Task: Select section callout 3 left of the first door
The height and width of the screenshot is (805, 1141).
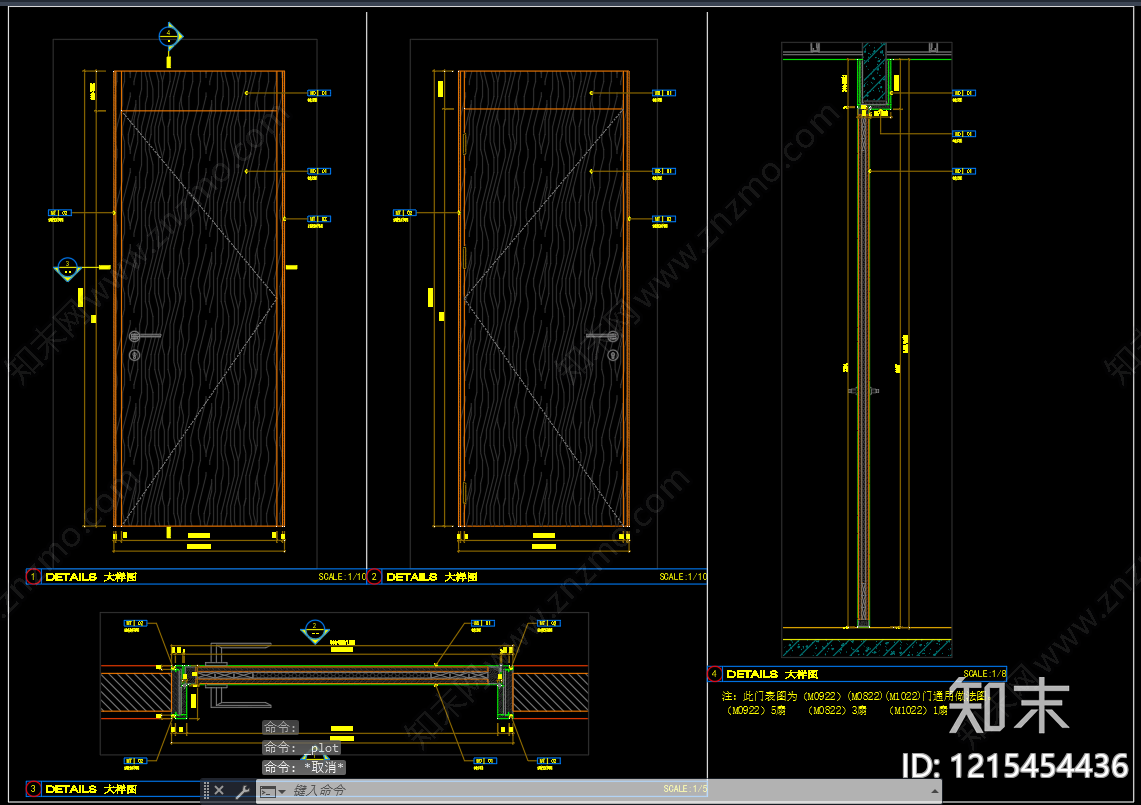Action: [x=68, y=269]
